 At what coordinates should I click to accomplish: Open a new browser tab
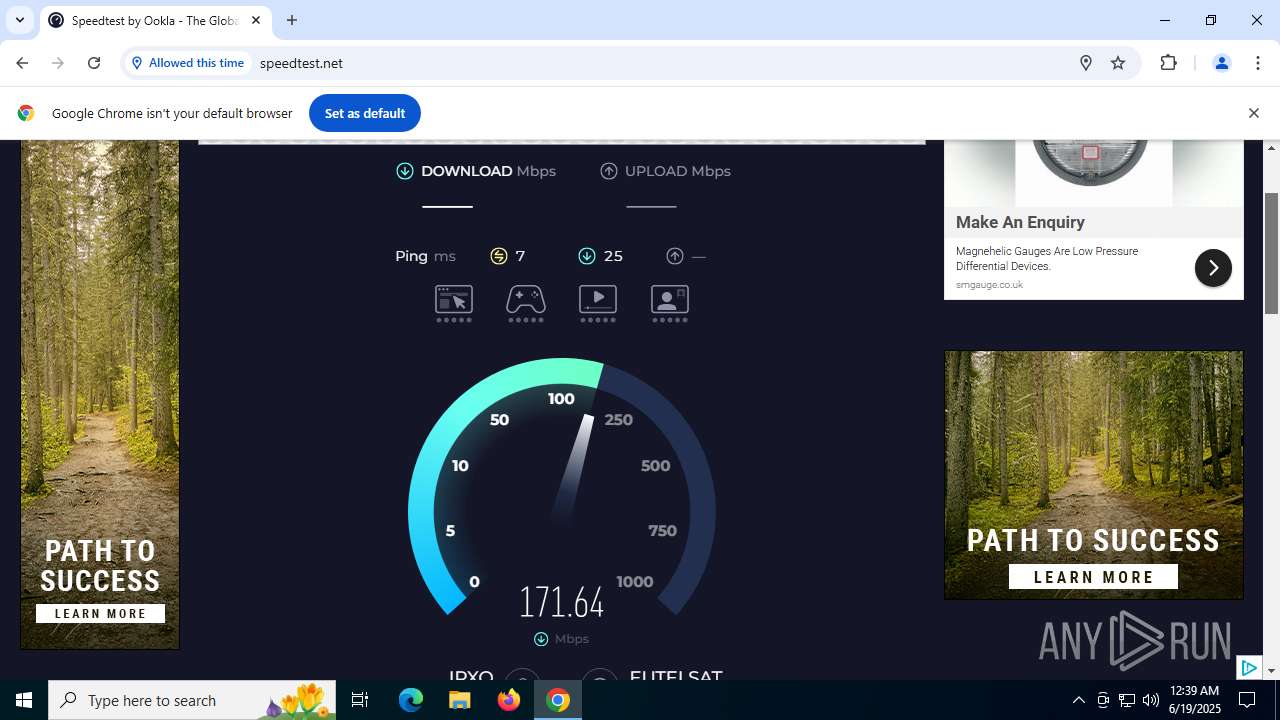(x=292, y=20)
